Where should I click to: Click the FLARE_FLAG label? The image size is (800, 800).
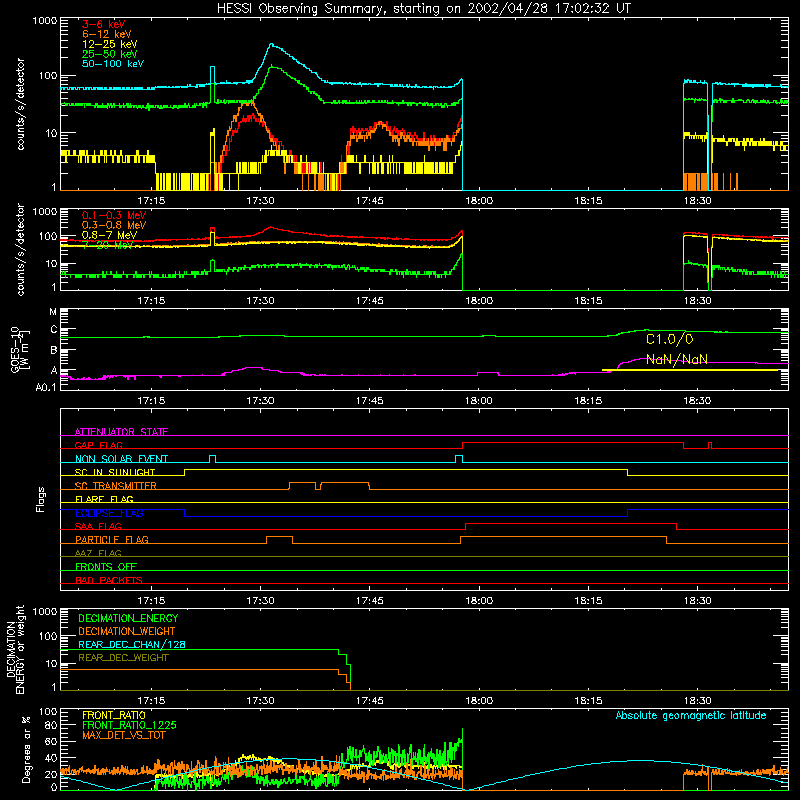104,499
